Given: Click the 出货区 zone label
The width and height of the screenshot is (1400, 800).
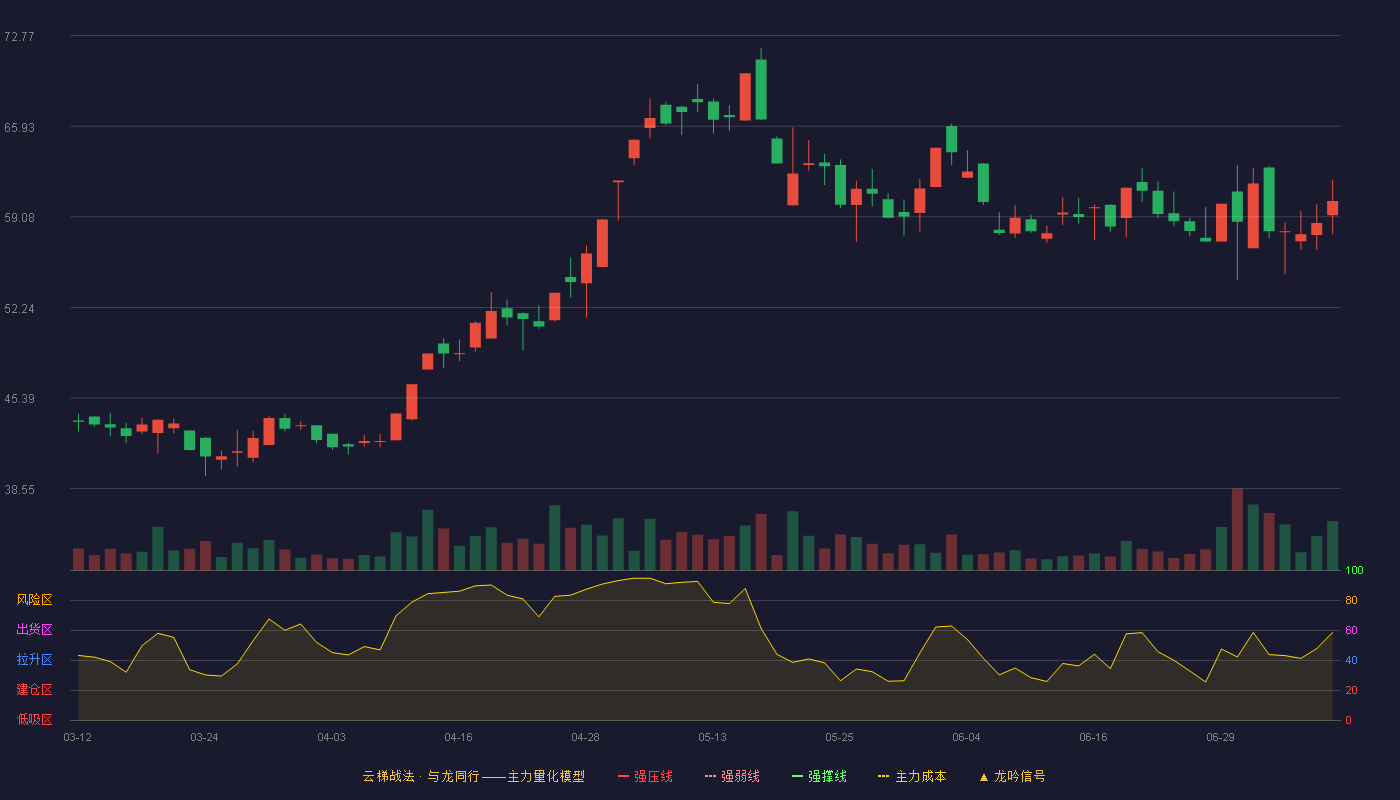Looking at the screenshot, I should click(x=35, y=630).
